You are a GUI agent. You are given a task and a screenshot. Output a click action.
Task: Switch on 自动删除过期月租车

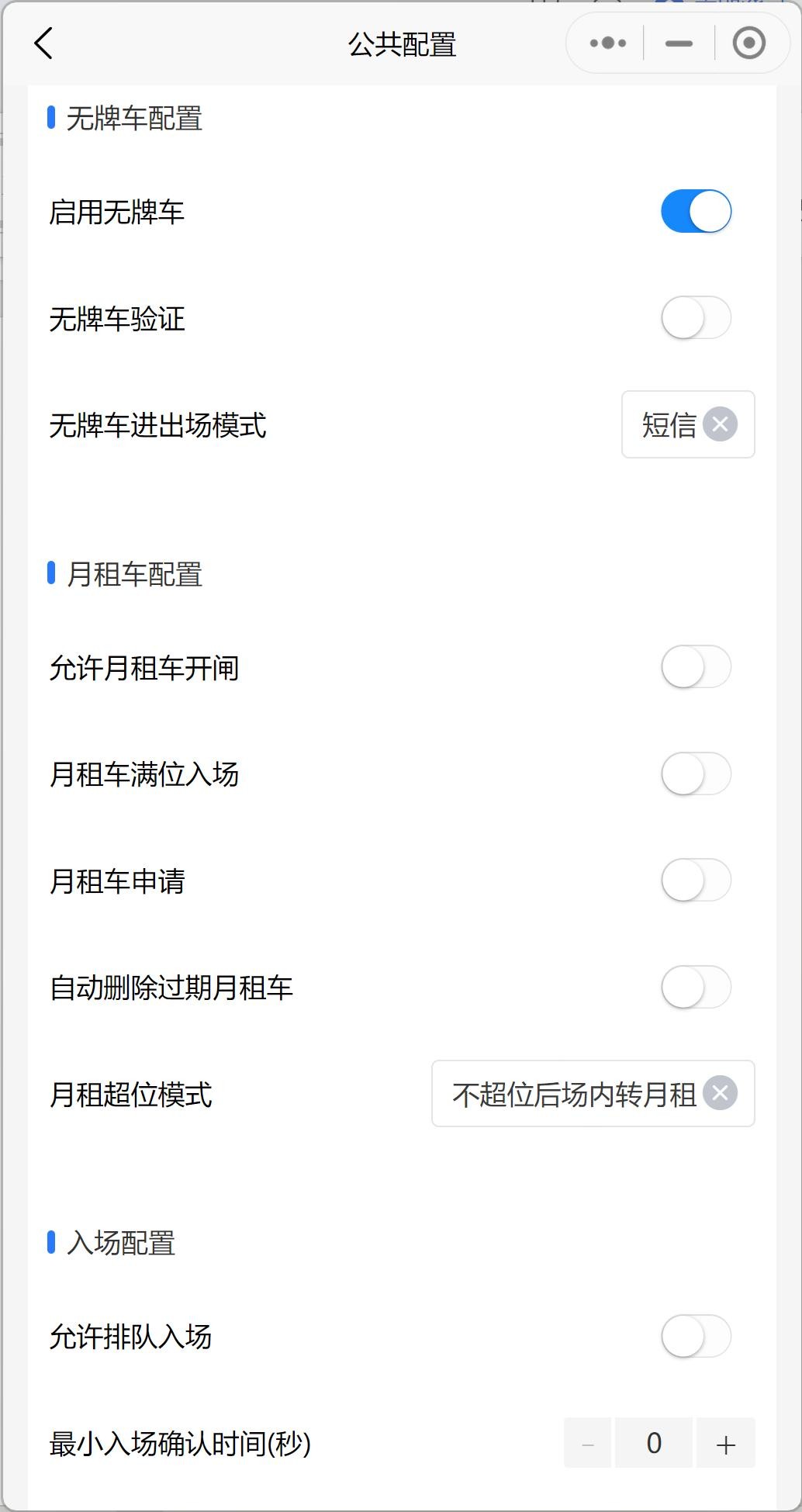(696, 987)
